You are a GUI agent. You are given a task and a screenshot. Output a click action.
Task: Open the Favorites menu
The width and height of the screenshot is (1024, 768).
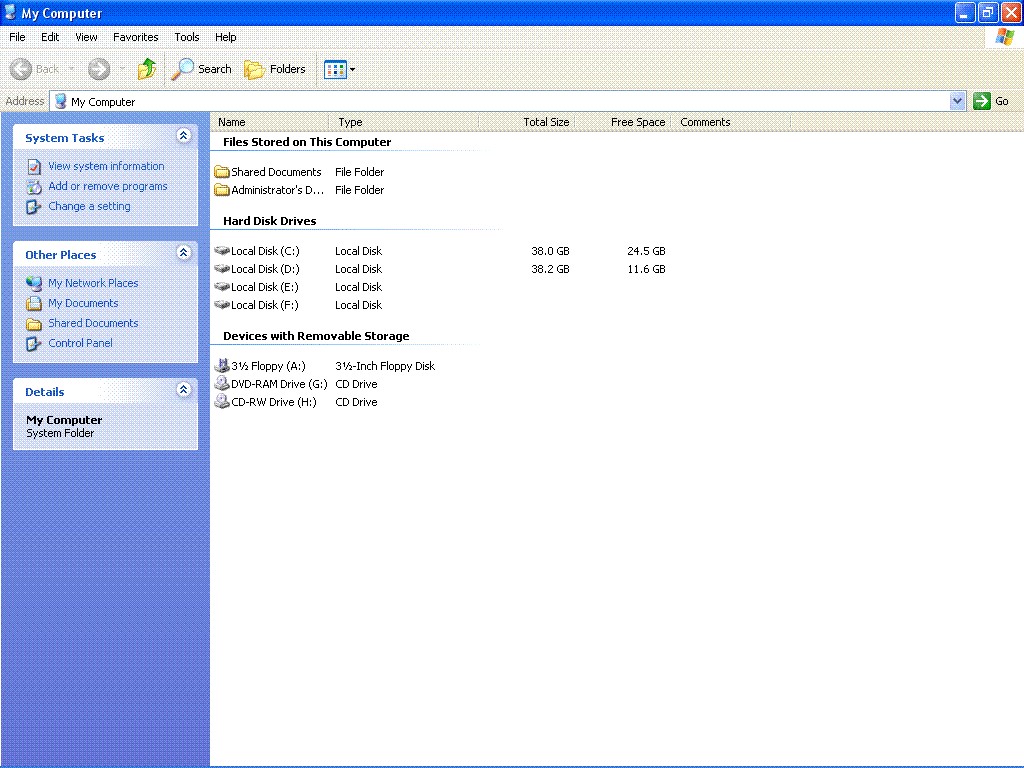[135, 37]
